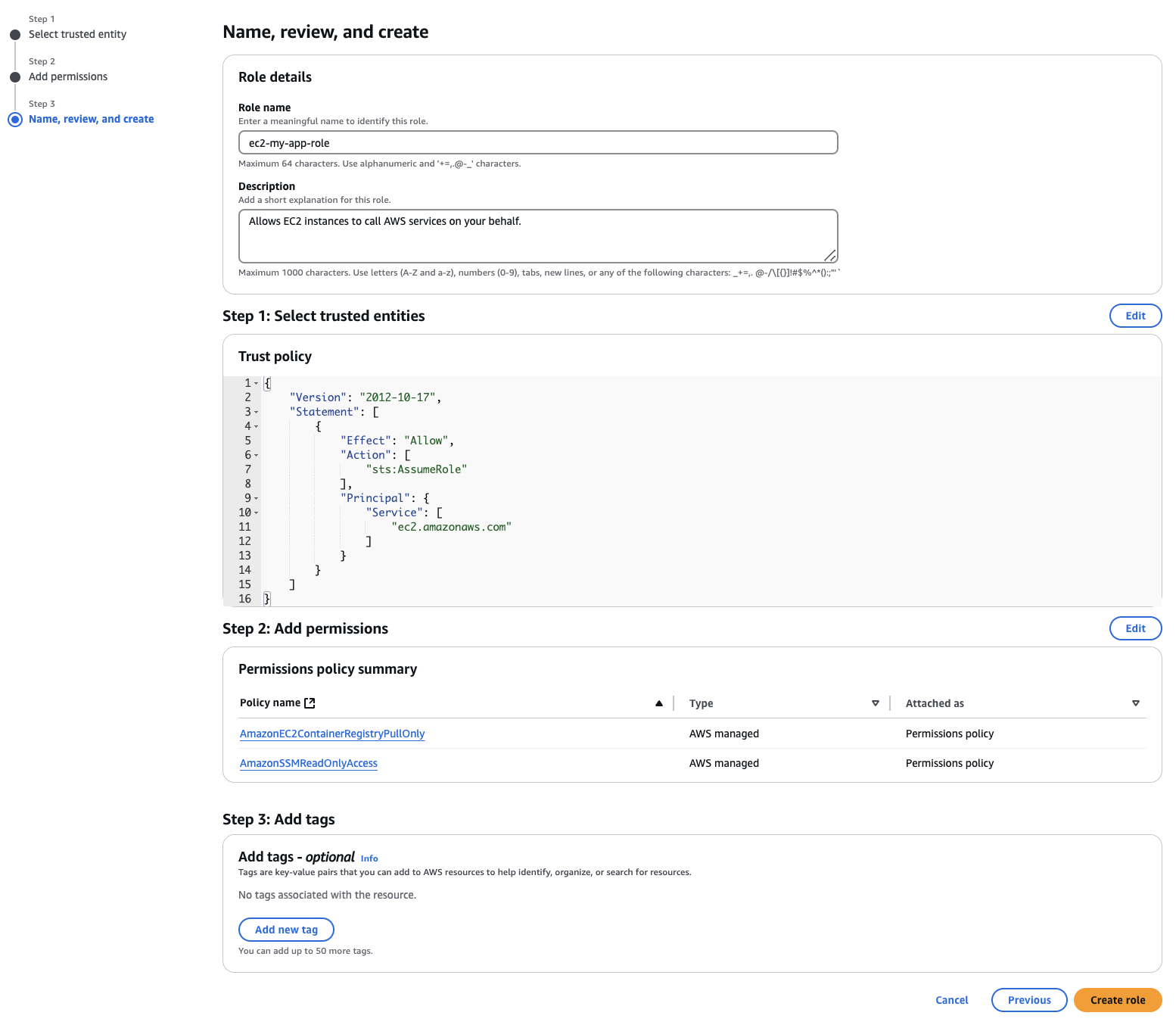Click AWS managed cell for AmazonSSMReadOnlyAccess
Screen dimensions: 1176x1025
[x=724, y=763]
